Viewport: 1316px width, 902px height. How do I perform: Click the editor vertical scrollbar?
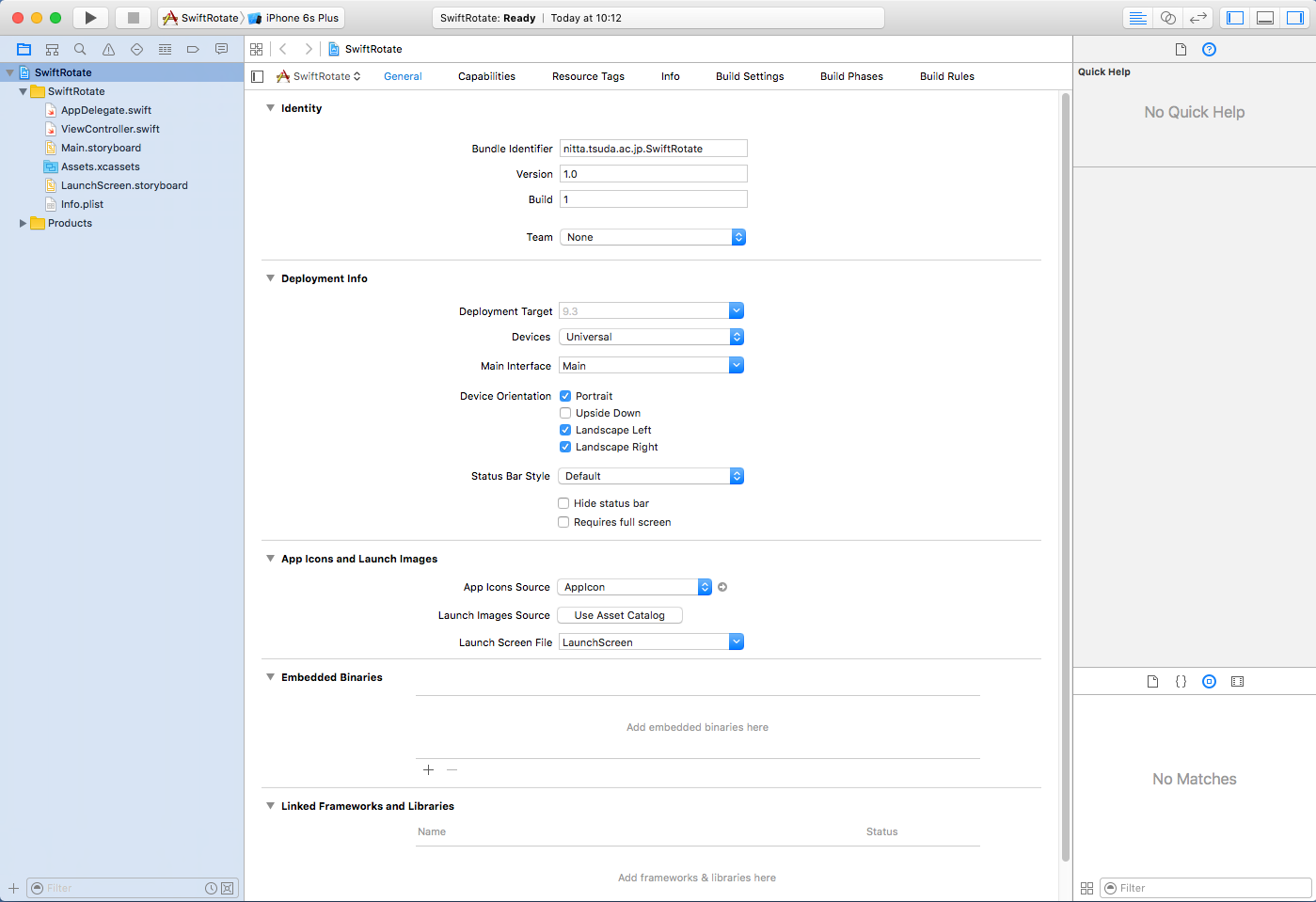pos(1065,470)
